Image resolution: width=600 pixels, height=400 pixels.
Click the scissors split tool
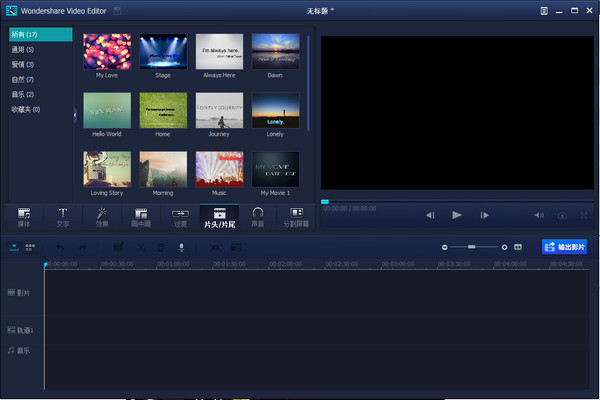click(x=141, y=247)
